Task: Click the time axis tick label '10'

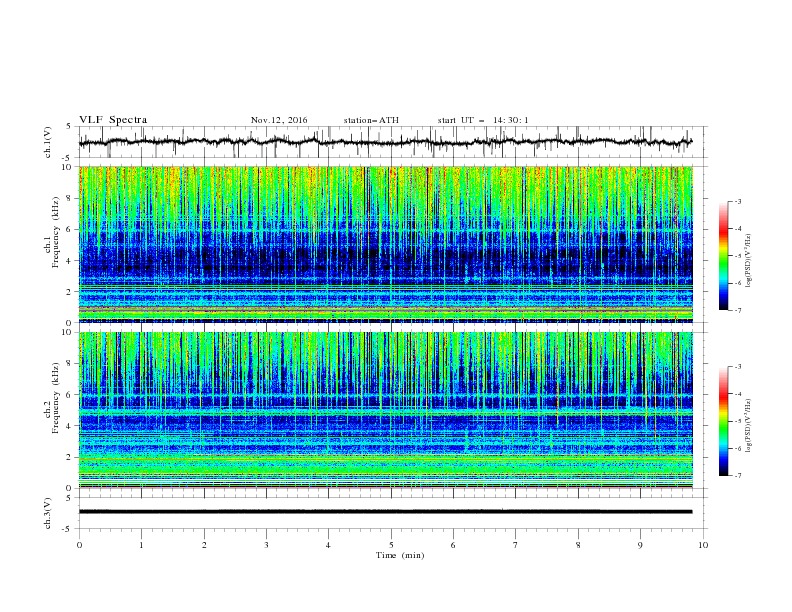Action: click(x=703, y=545)
